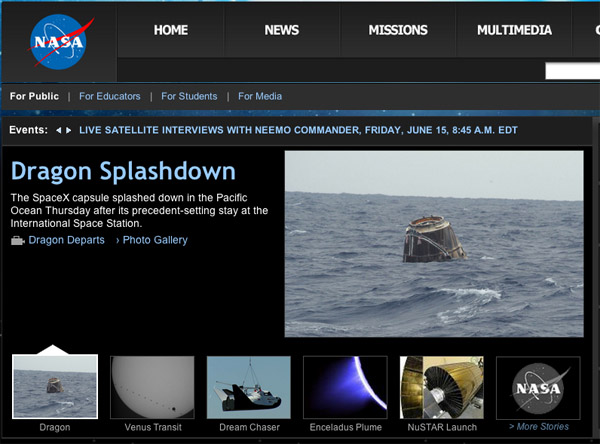Open the HOME menu item

[x=171, y=30]
